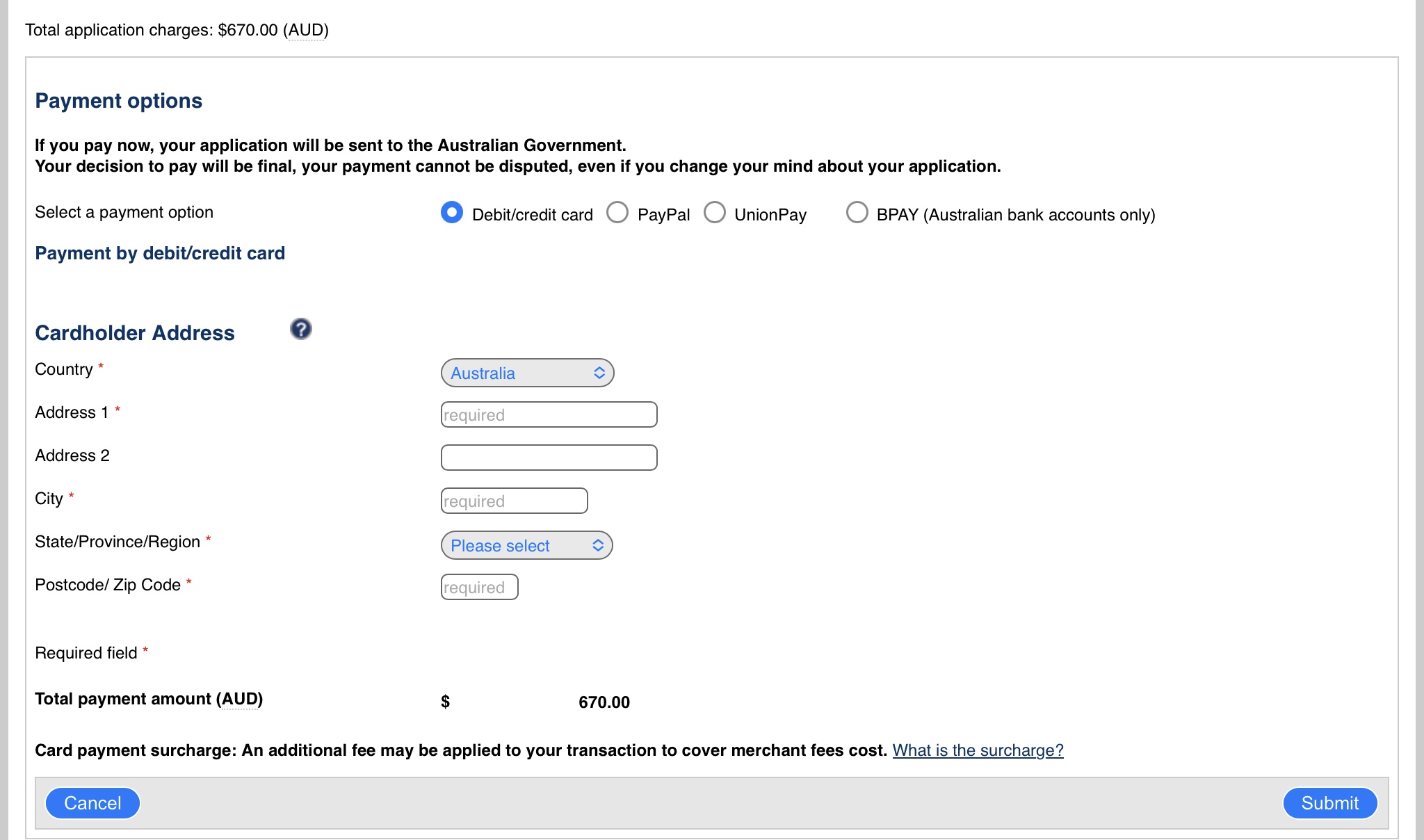Select the PayPal payment option
Screen dimensions: 1424x840
[x=617, y=212]
